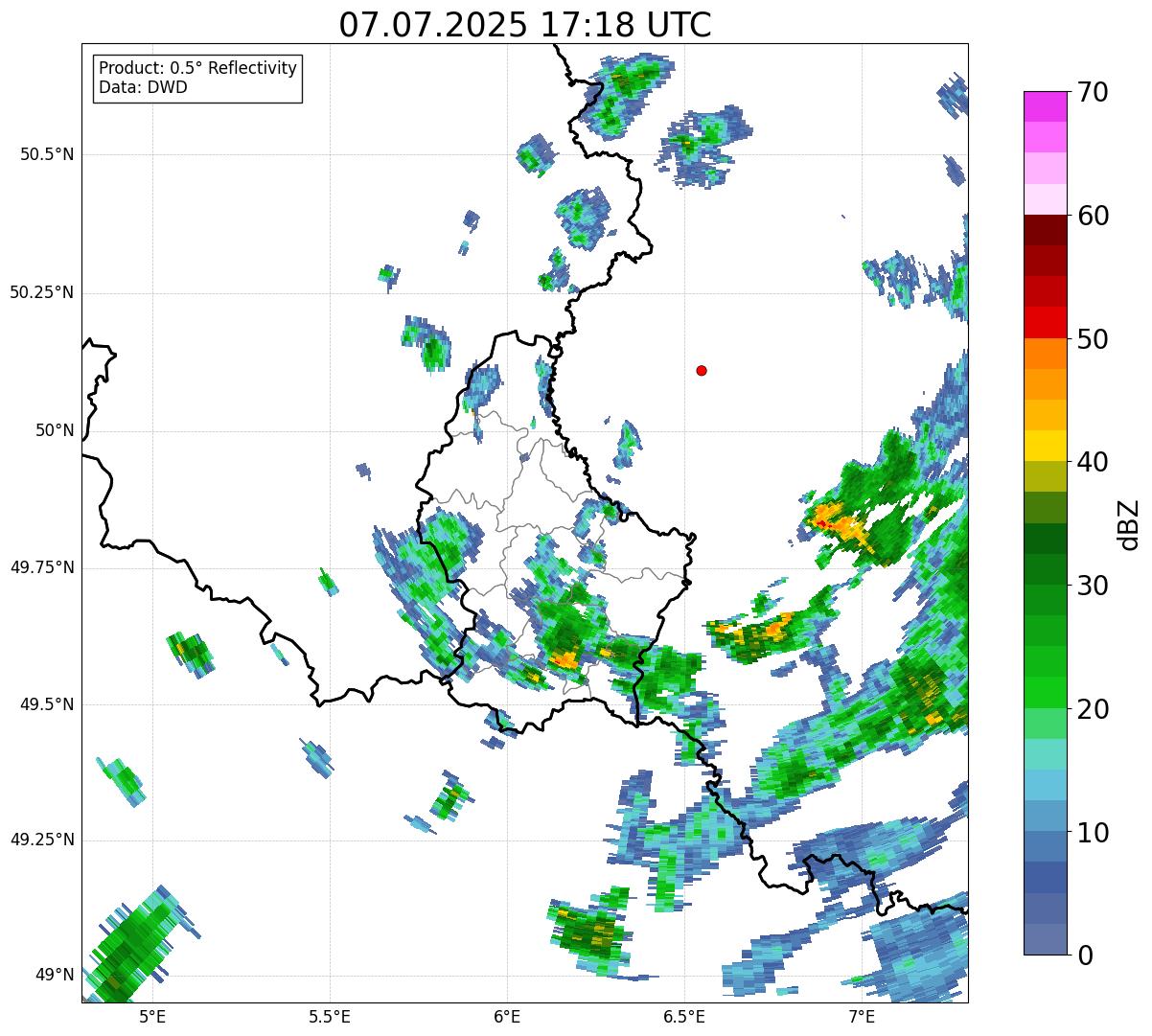The image size is (1152, 1036).
Task: Click the latitude label '50.25°N'
Action: [42, 292]
